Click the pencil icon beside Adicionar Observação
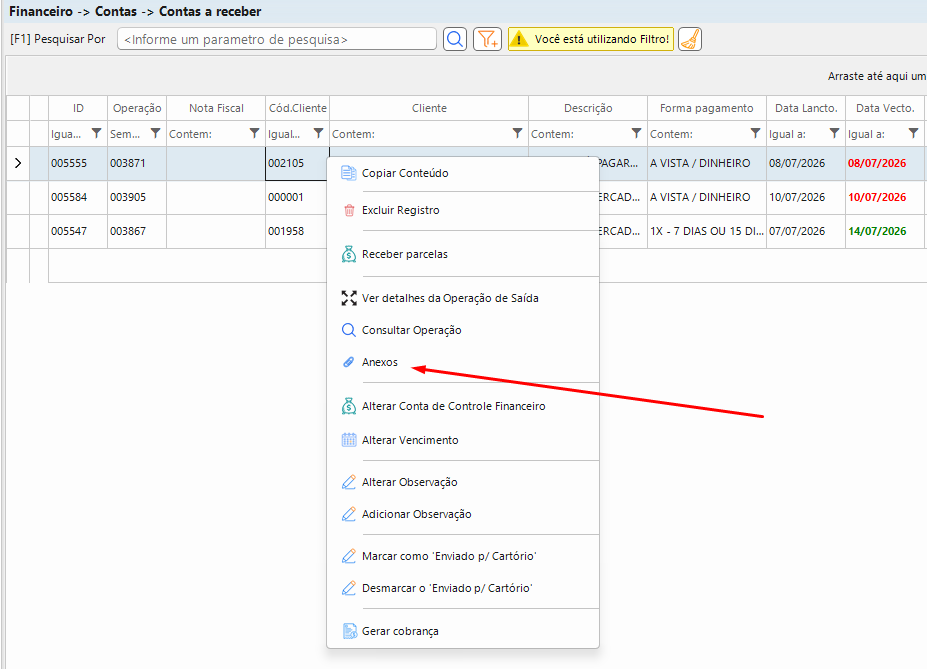Viewport: 927px width, 669px height. click(349, 514)
